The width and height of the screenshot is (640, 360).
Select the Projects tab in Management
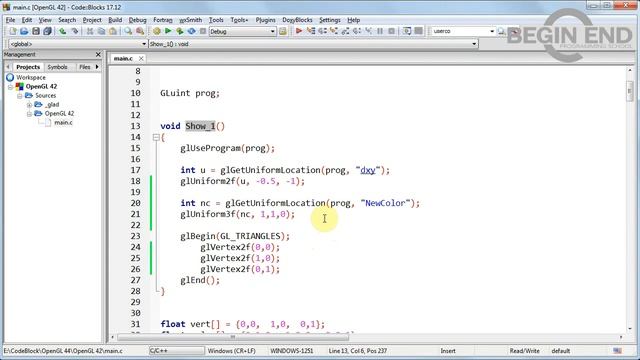pos(28,67)
